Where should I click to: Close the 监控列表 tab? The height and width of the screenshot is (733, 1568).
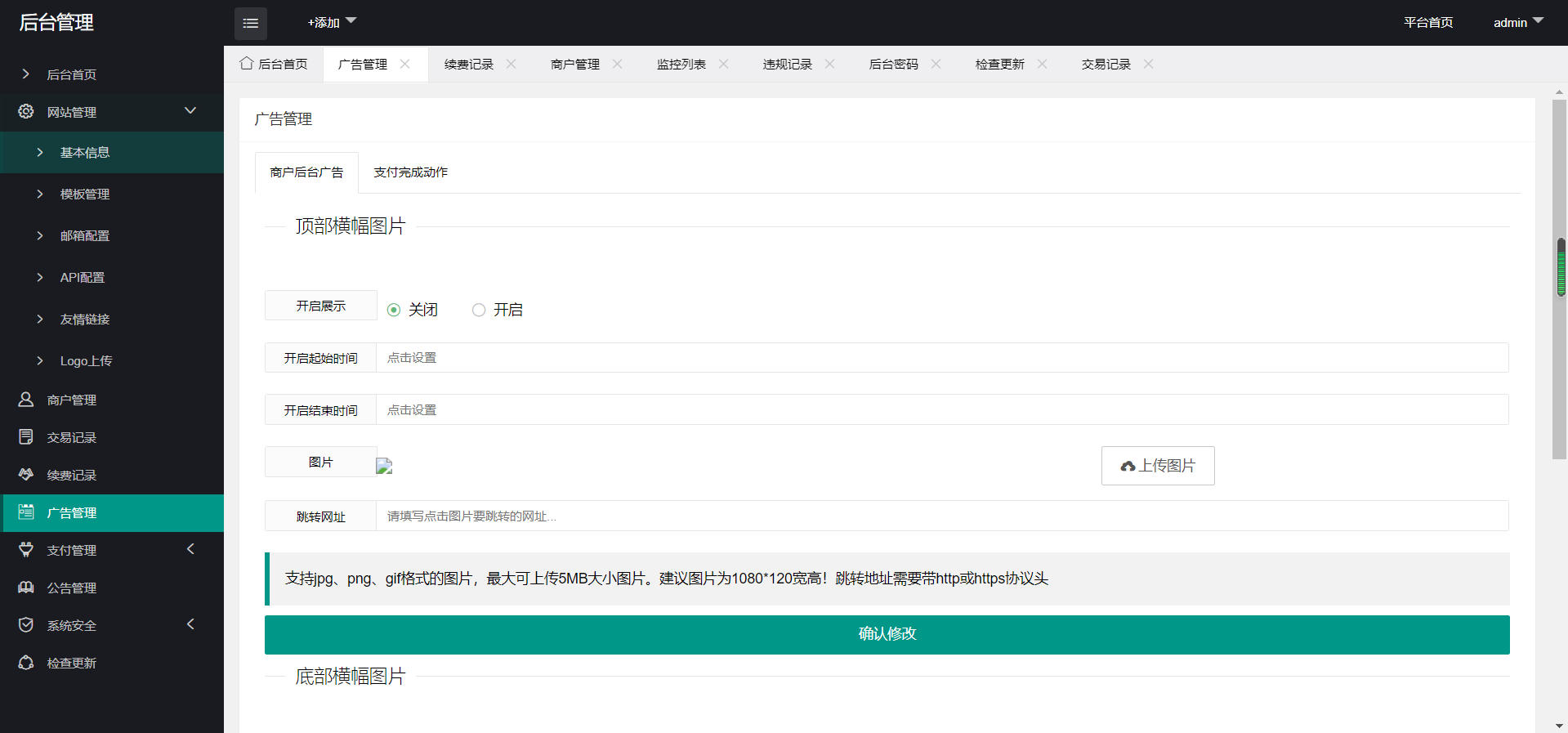(x=723, y=64)
